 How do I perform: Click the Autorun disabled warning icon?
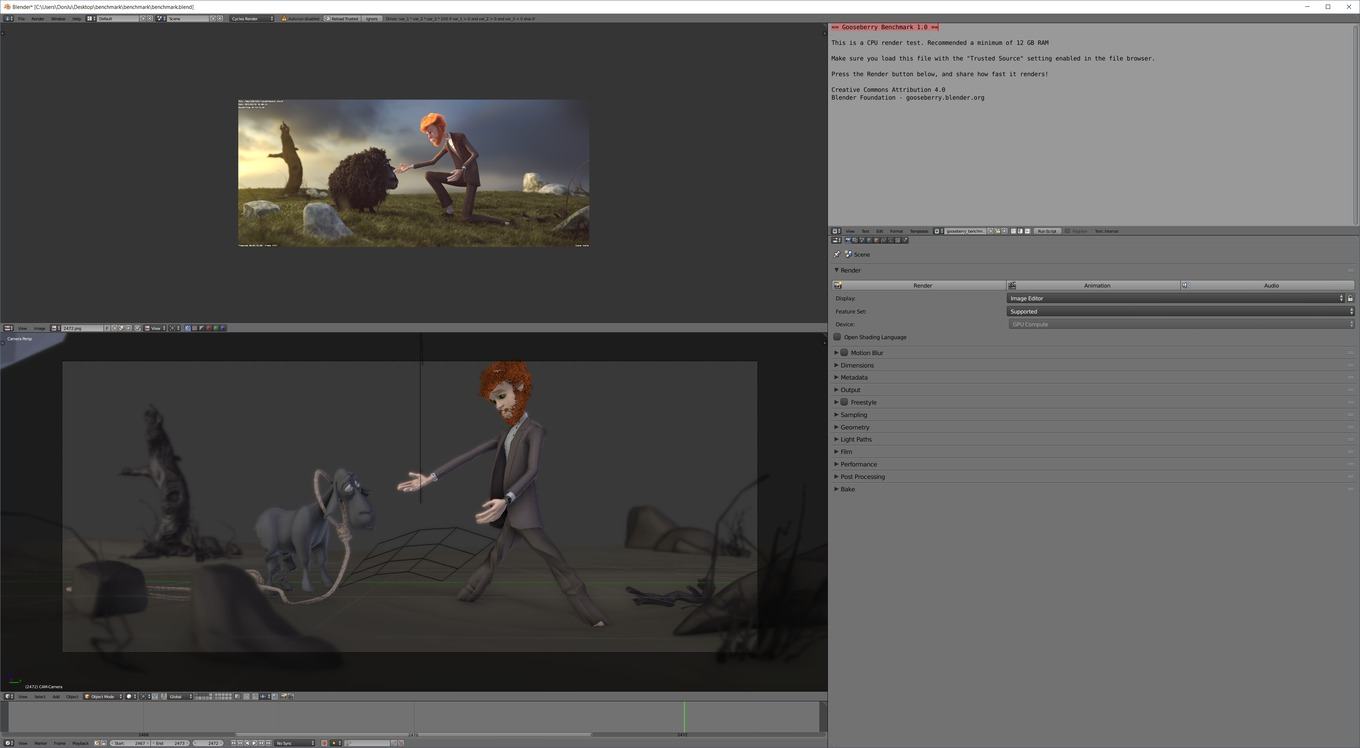pyautogui.click(x=284, y=18)
